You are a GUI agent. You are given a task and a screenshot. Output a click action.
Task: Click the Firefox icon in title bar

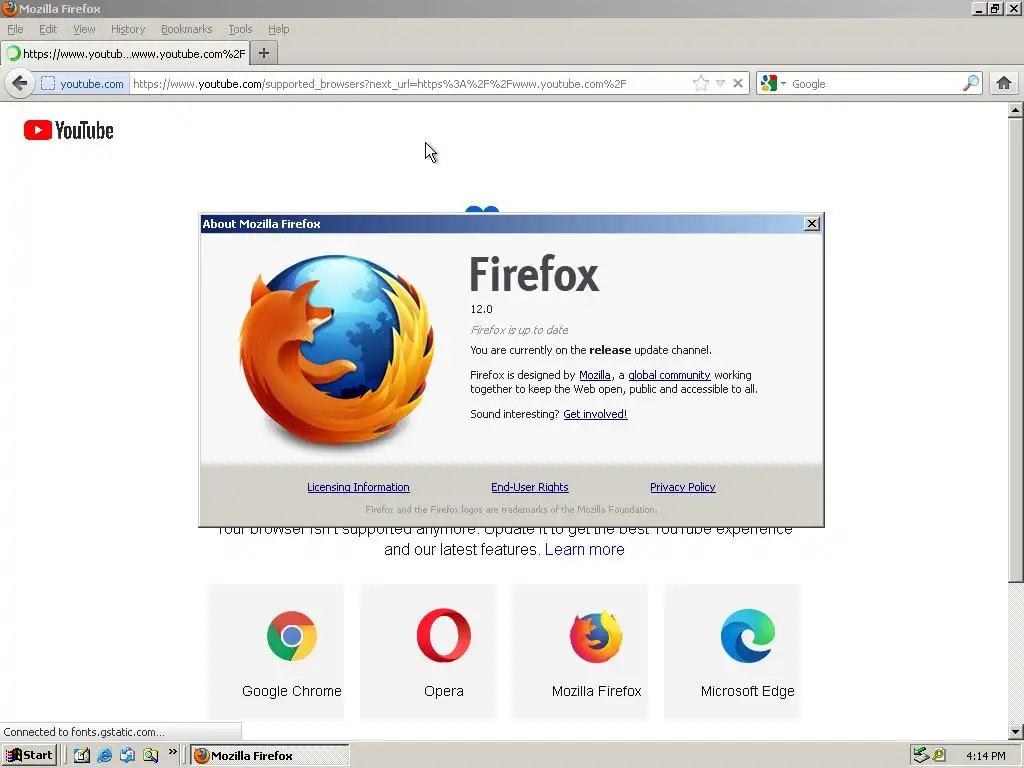click(9, 8)
